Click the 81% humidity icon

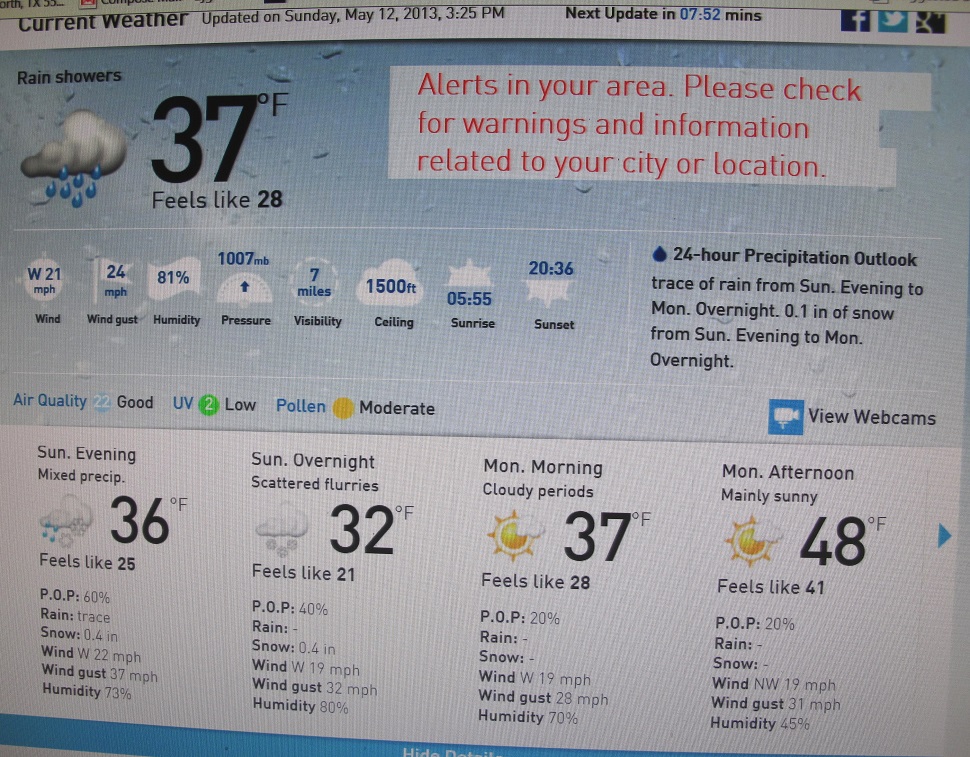pyautogui.click(x=174, y=278)
